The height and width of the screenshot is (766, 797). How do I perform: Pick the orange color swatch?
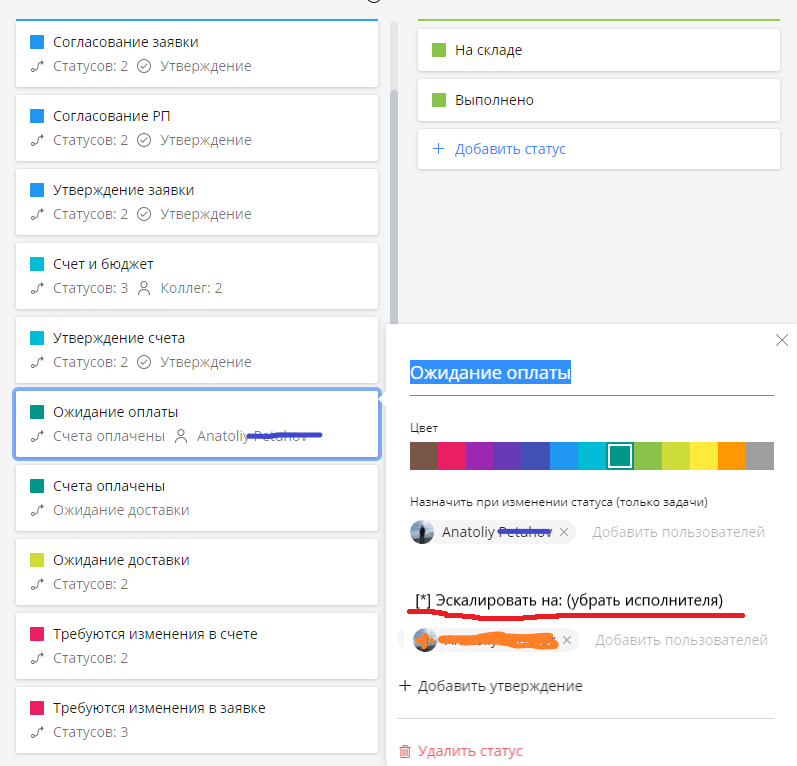click(x=732, y=456)
